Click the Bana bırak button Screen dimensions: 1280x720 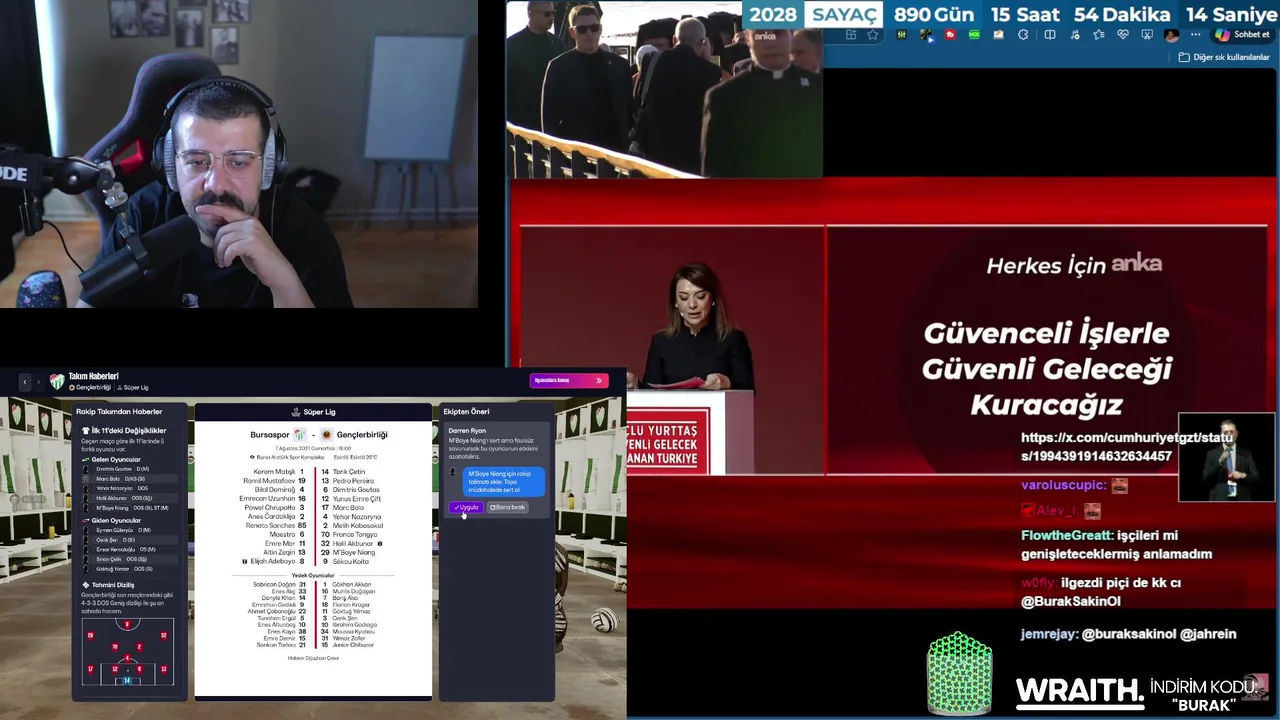[x=507, y=507]
